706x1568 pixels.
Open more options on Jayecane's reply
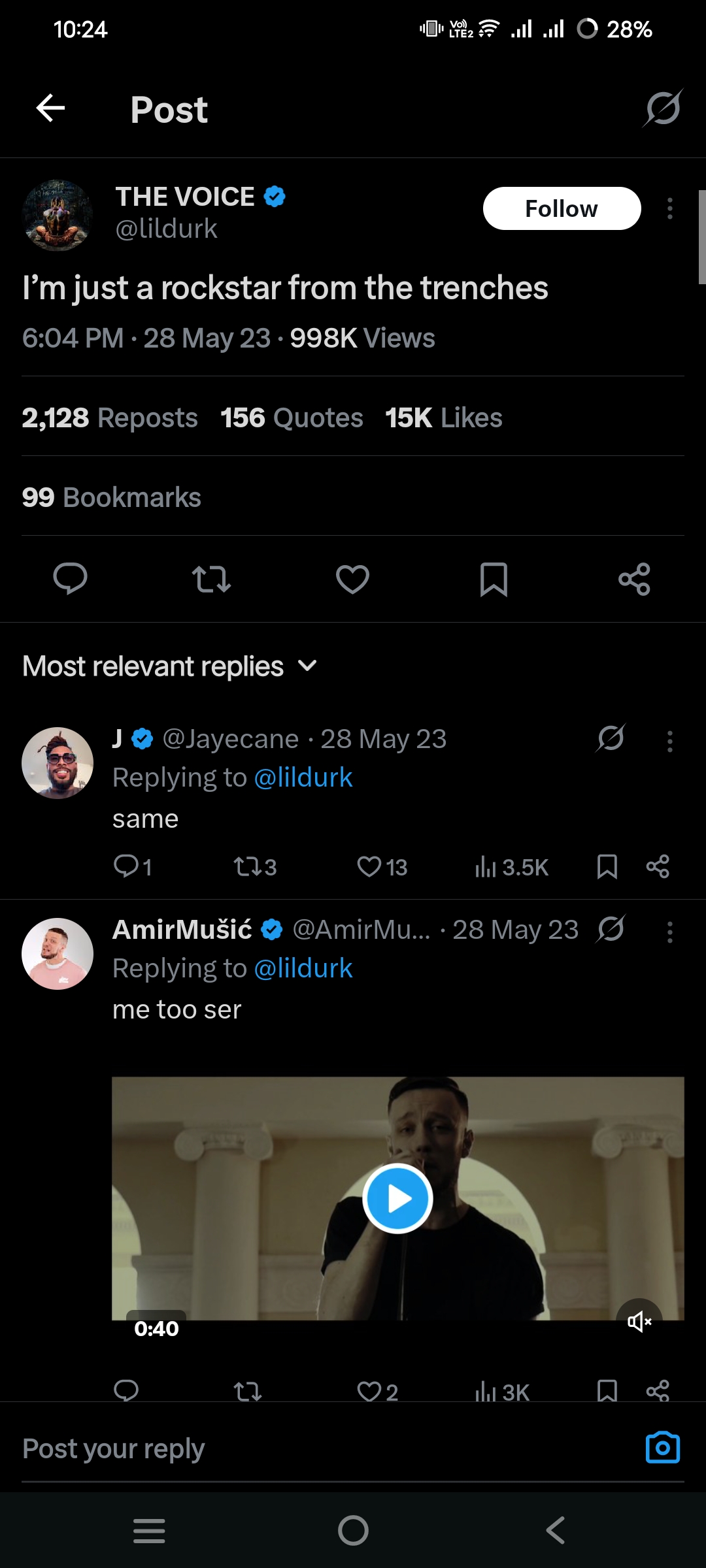[x=669, y=742]
